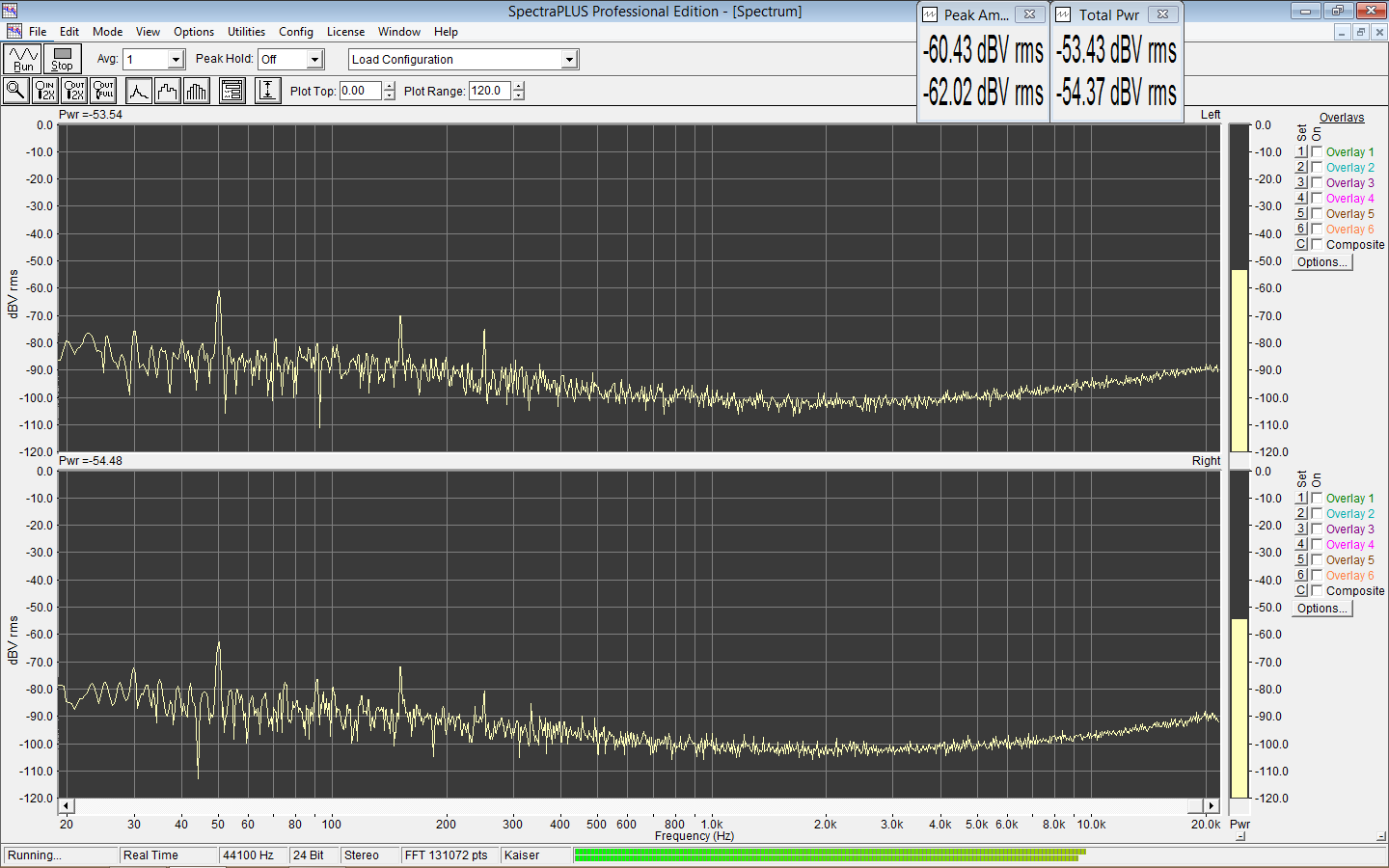Click the Zoom Out Full icon

103,91
